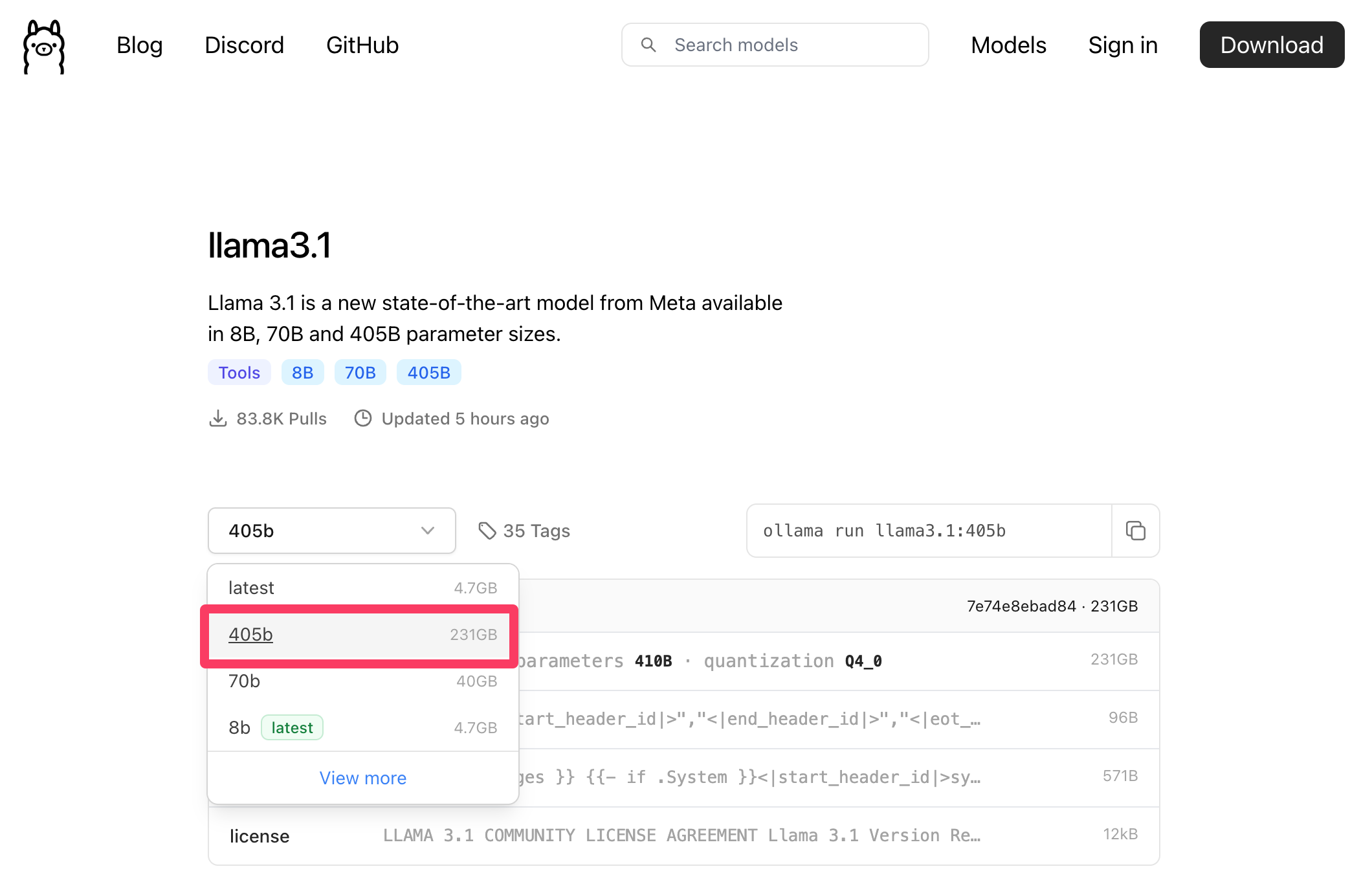Click the clock updated icon
1372x893 pixels.
click(363, 419)
